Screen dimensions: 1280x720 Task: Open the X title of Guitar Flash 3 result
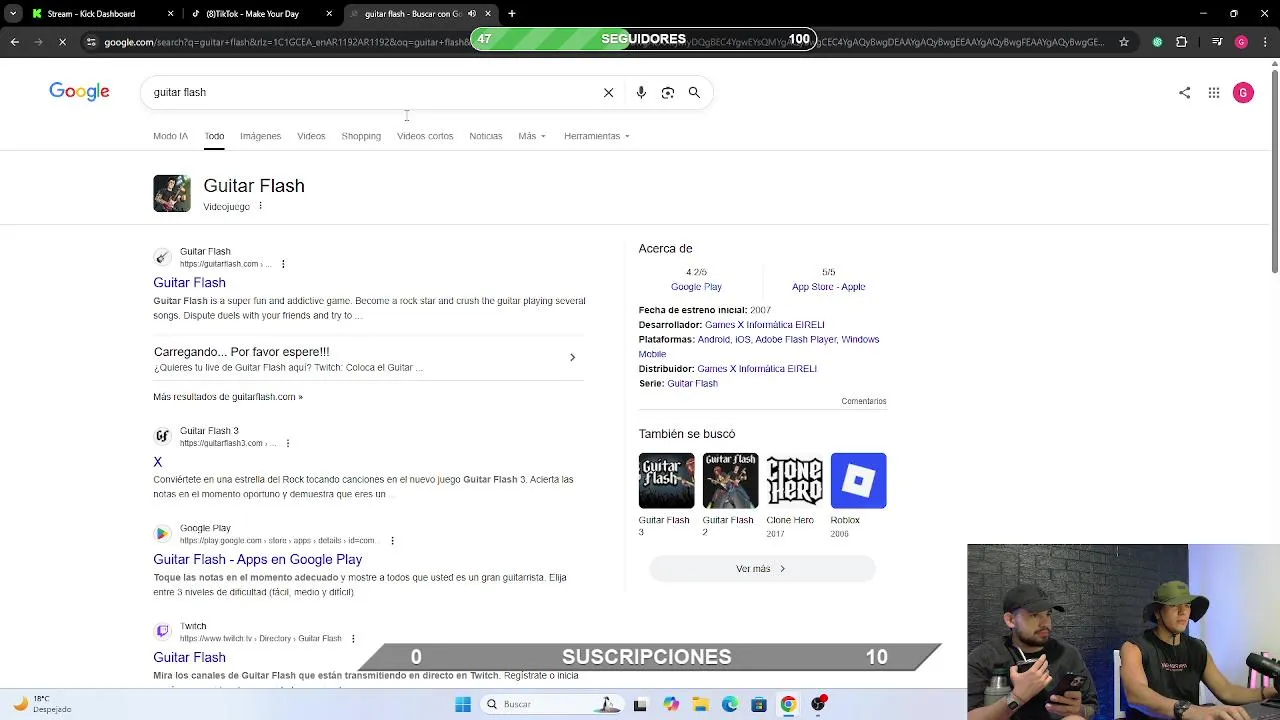pos(157,462)
